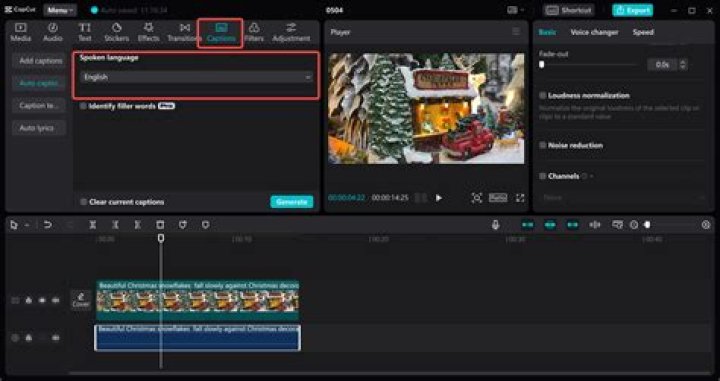Open the Media tab
Viewport: 720px width, 381px height.
[21, 33]
